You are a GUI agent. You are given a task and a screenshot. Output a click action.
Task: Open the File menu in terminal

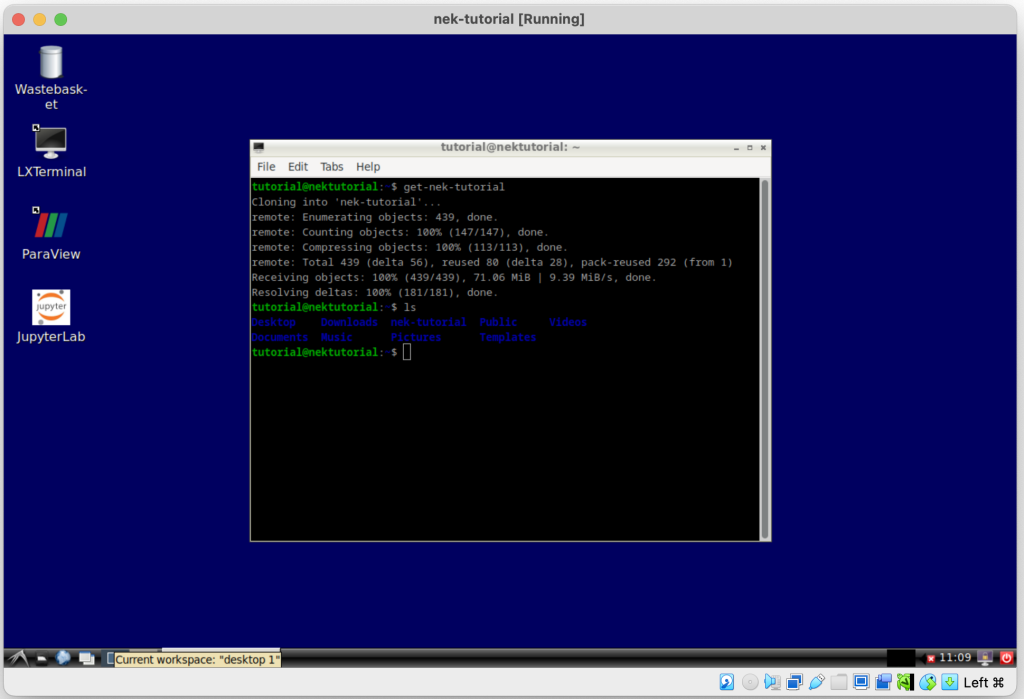pos(266,167)
